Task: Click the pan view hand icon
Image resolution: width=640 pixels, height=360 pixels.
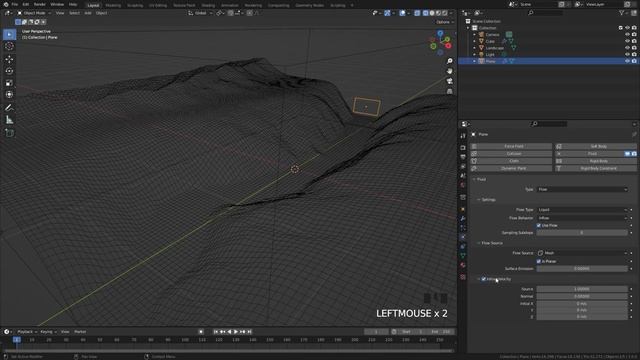Action: click(449, 71)
